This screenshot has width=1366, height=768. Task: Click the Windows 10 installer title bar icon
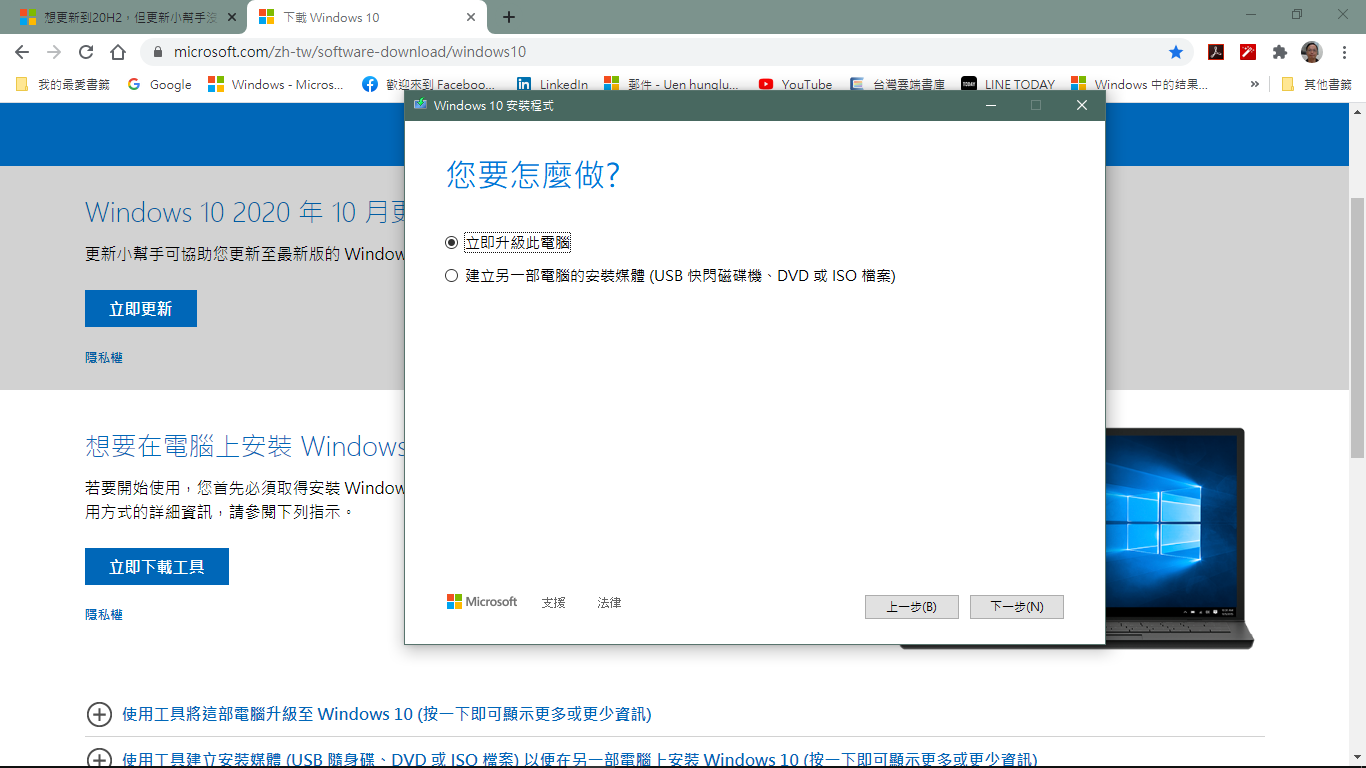coord(420,105)
